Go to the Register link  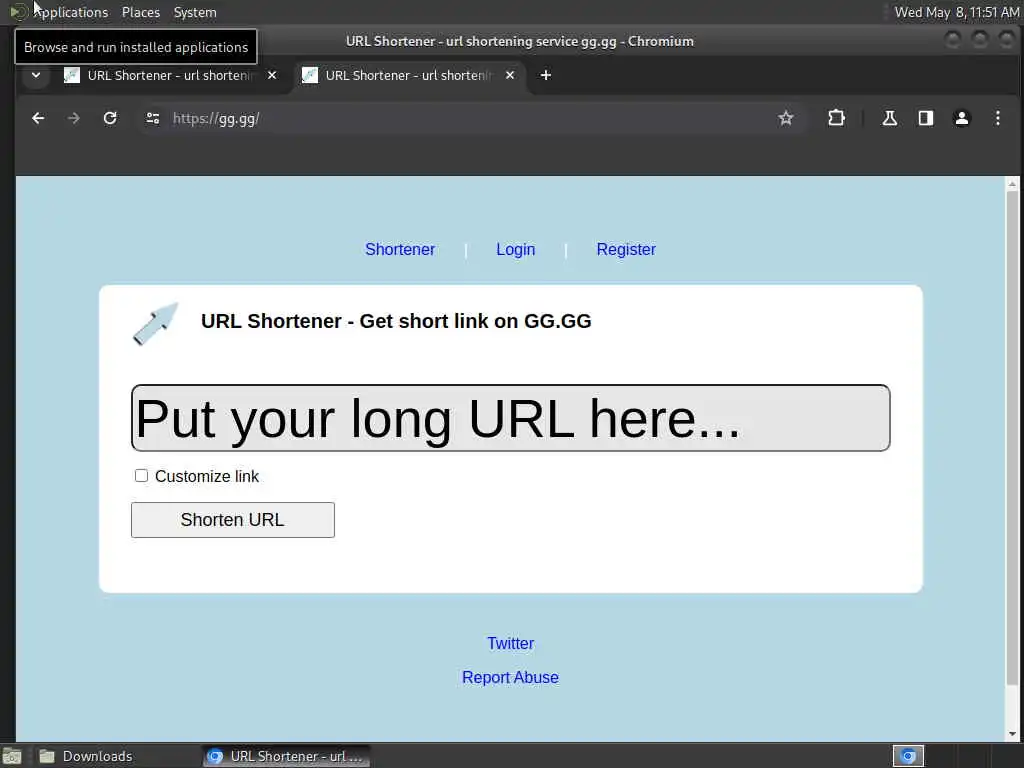626,249
